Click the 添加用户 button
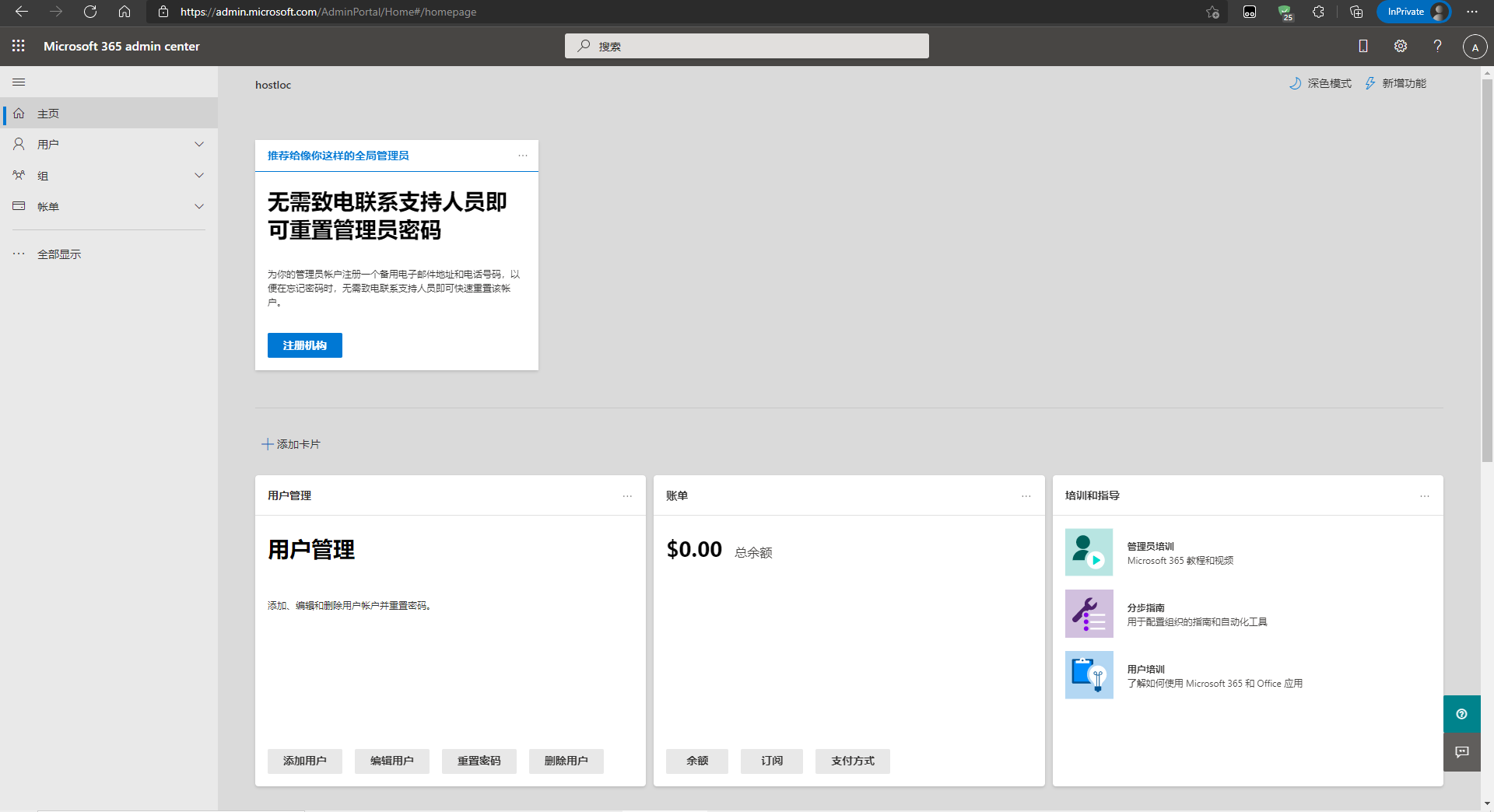Image resolution: width=1494 pixels, height=812 pixels. pyautogui.click(x=305, y=761)
